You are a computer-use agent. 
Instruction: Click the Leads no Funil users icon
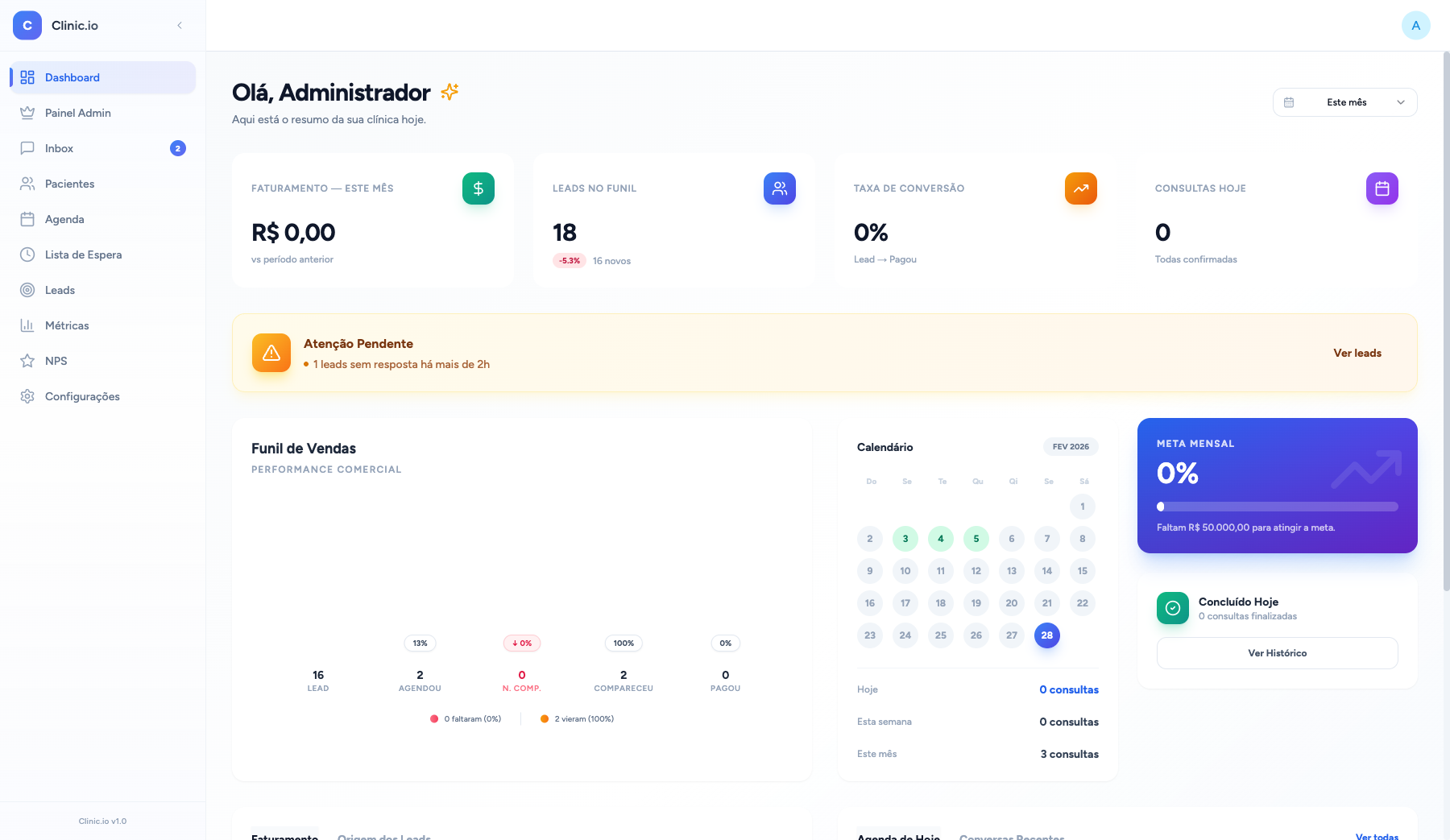[x=780, y=188]
